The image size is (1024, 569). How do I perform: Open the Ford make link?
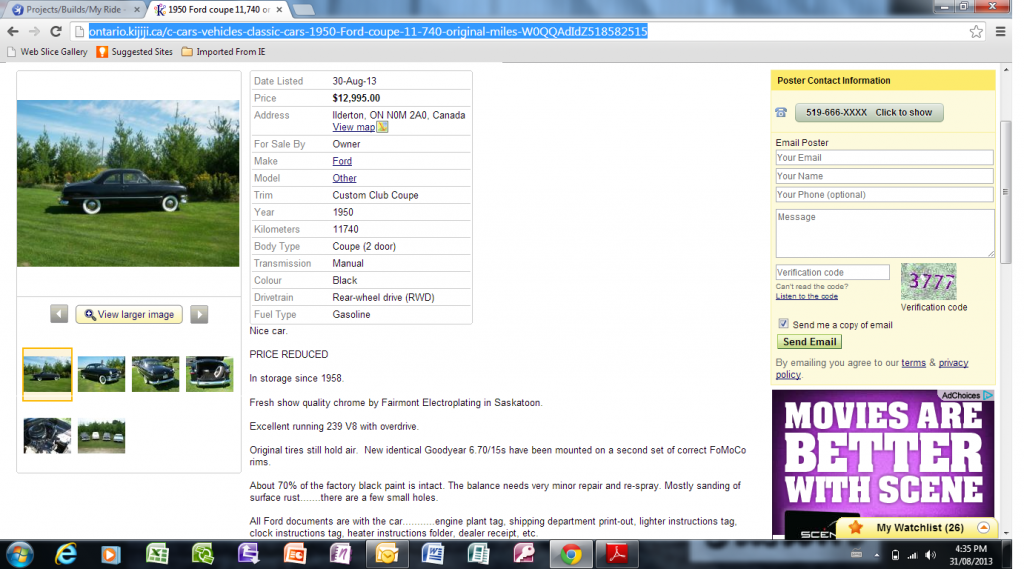pos(342,161)
